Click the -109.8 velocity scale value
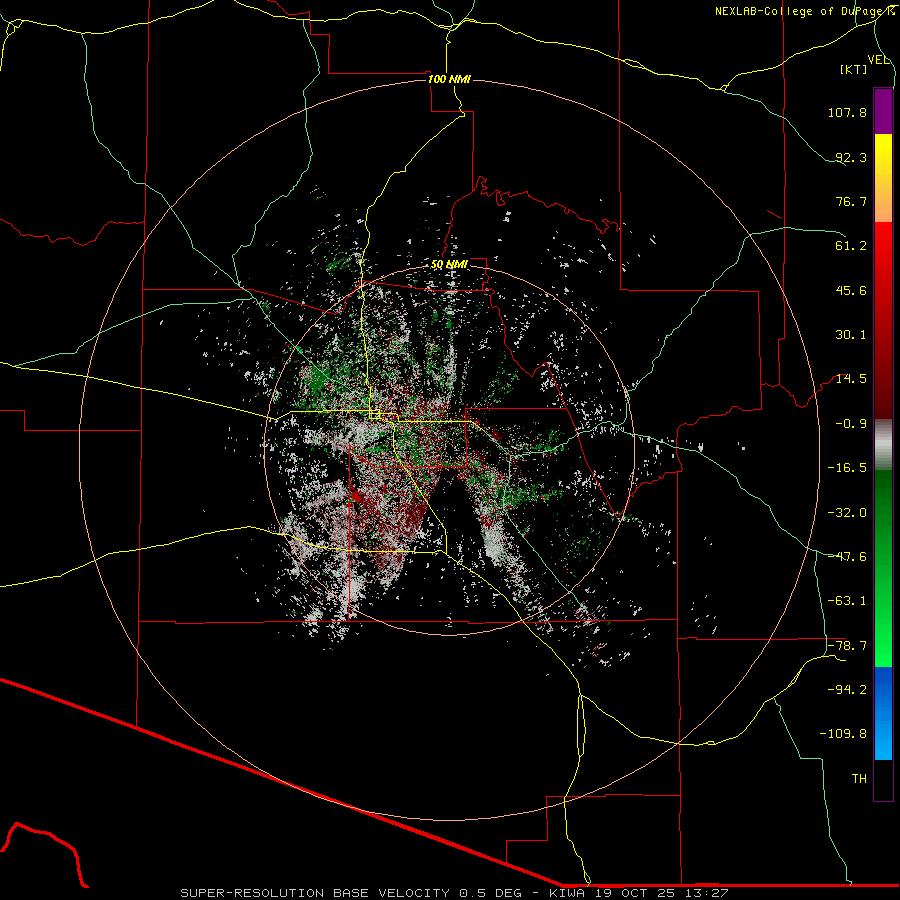Viewport: 900px width, 900px height. (843, 734)
